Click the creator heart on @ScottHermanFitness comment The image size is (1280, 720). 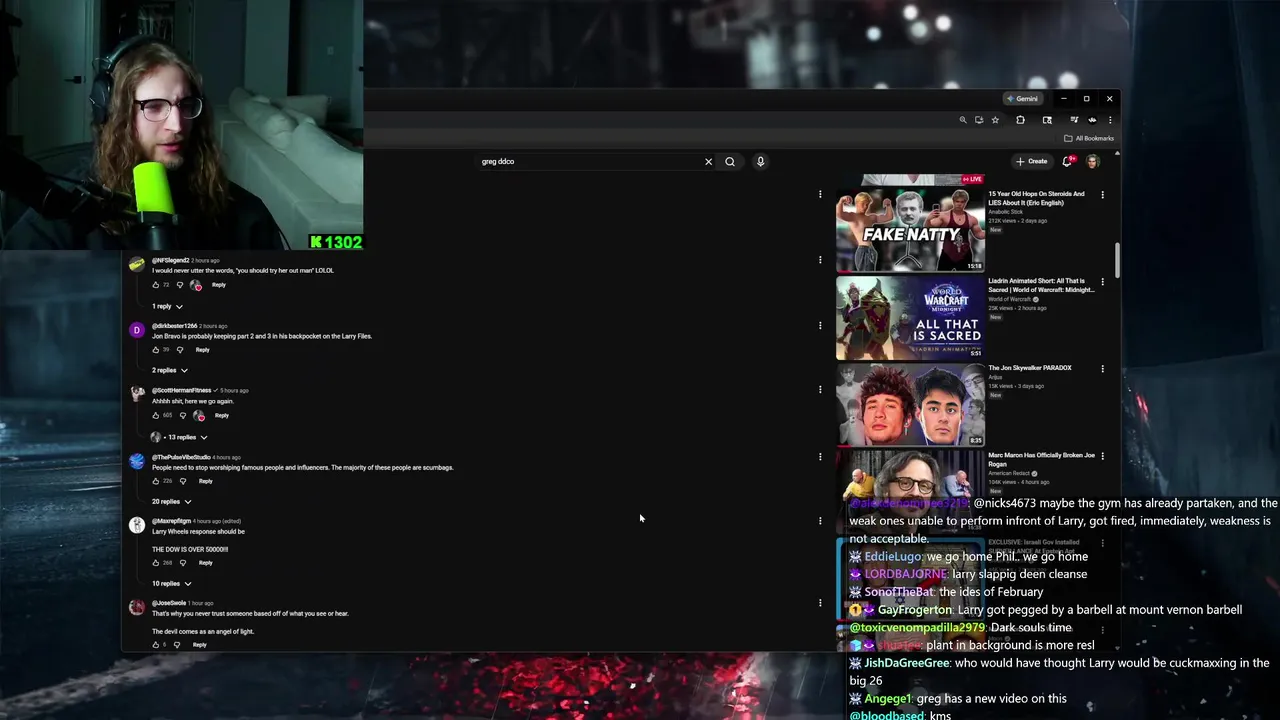[199, 415]
